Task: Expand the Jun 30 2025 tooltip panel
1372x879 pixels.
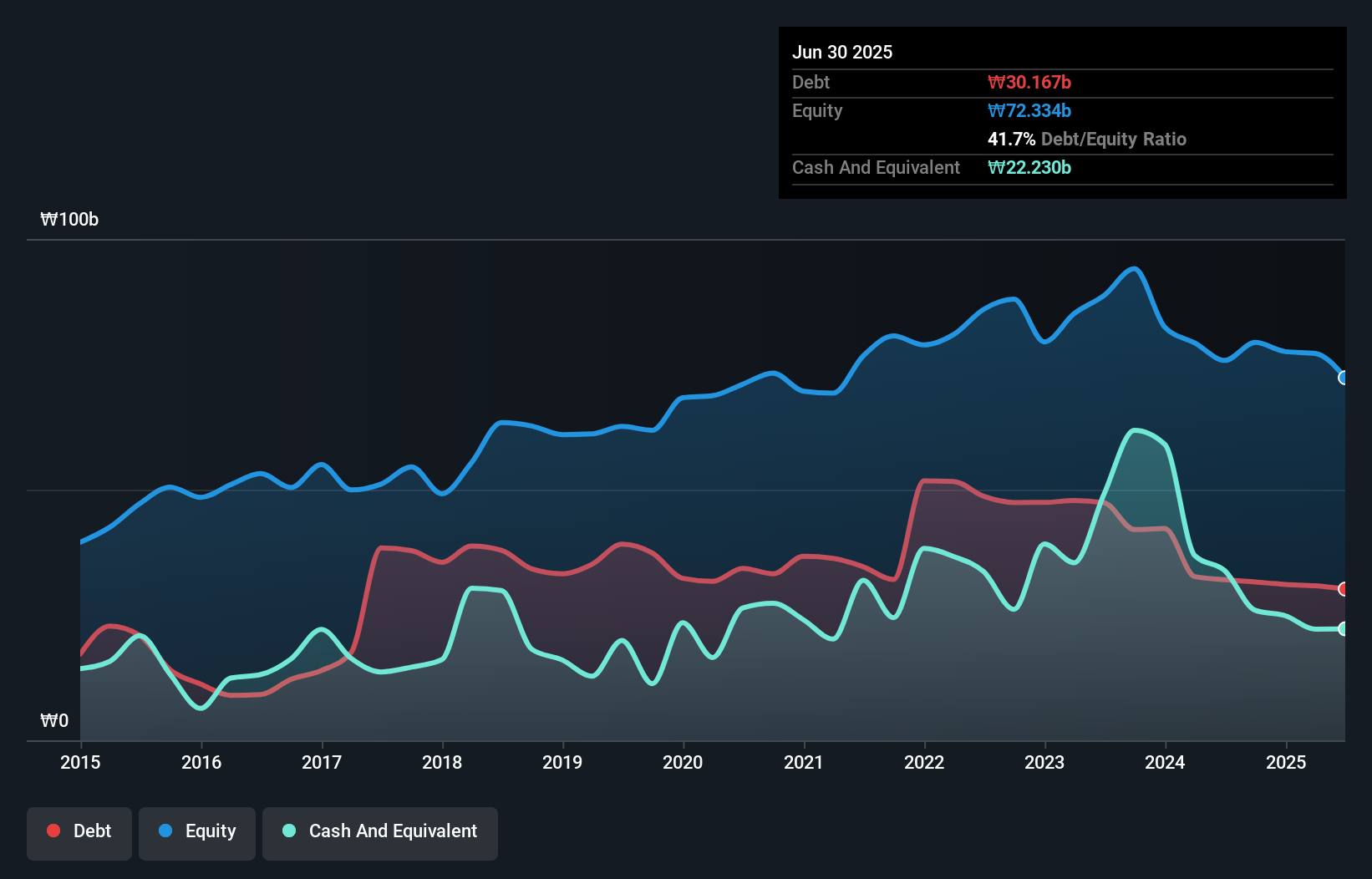Action: (x=842, y=52)
